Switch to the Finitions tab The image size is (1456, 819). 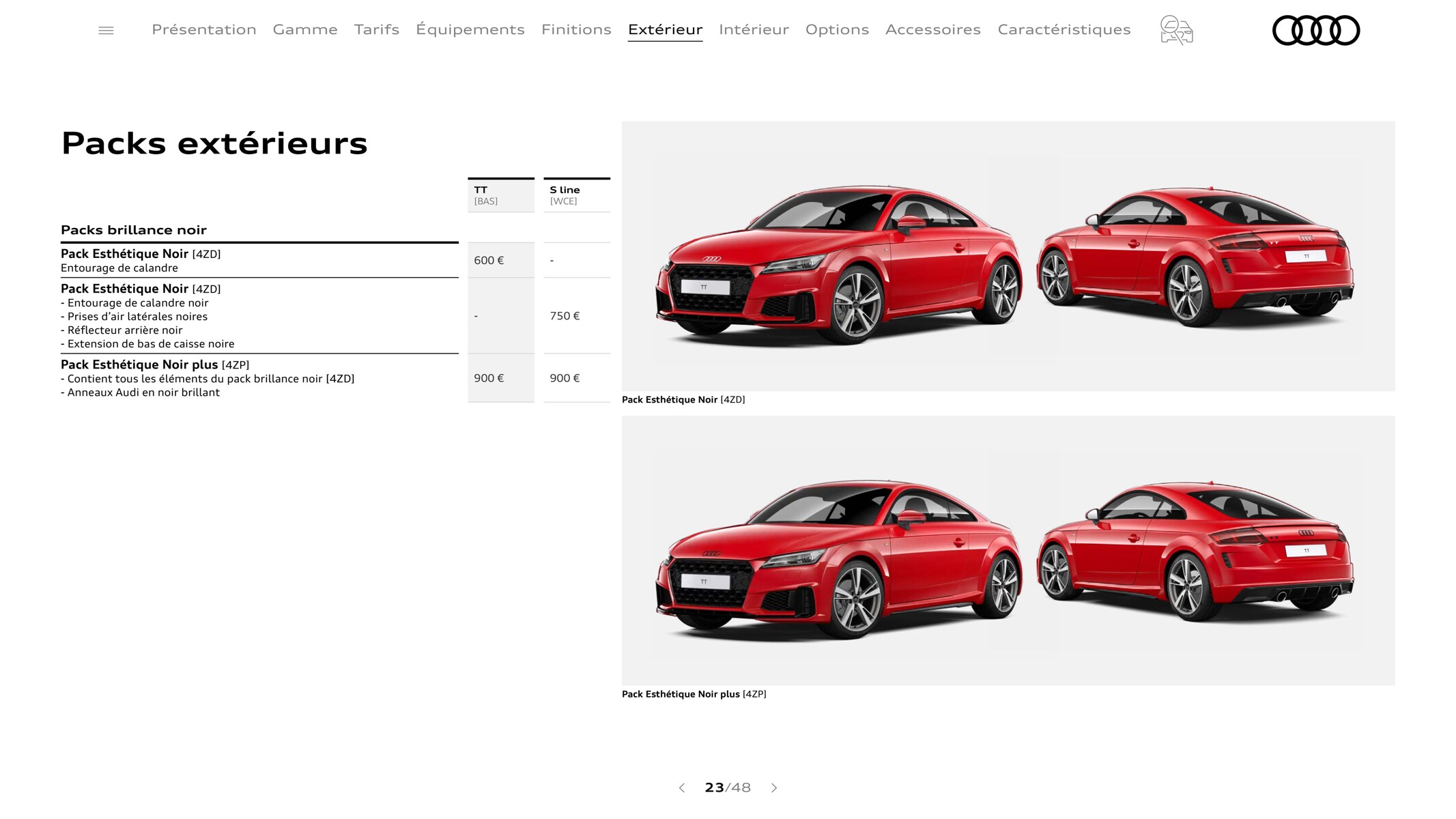click(576, 29)
